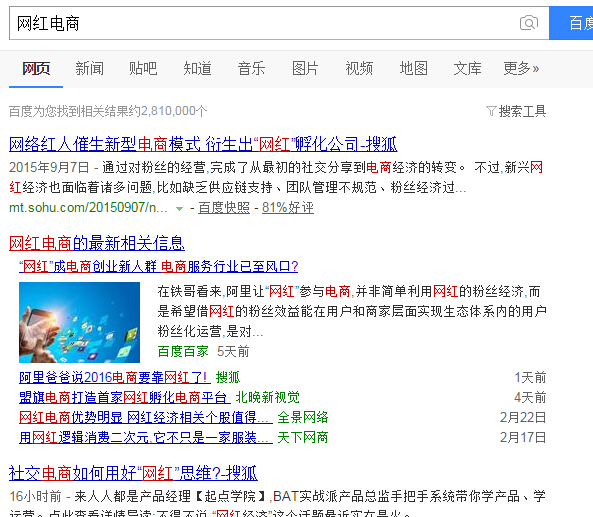
Task: Click the 全景网络 source label
Action: pos(303,418)
